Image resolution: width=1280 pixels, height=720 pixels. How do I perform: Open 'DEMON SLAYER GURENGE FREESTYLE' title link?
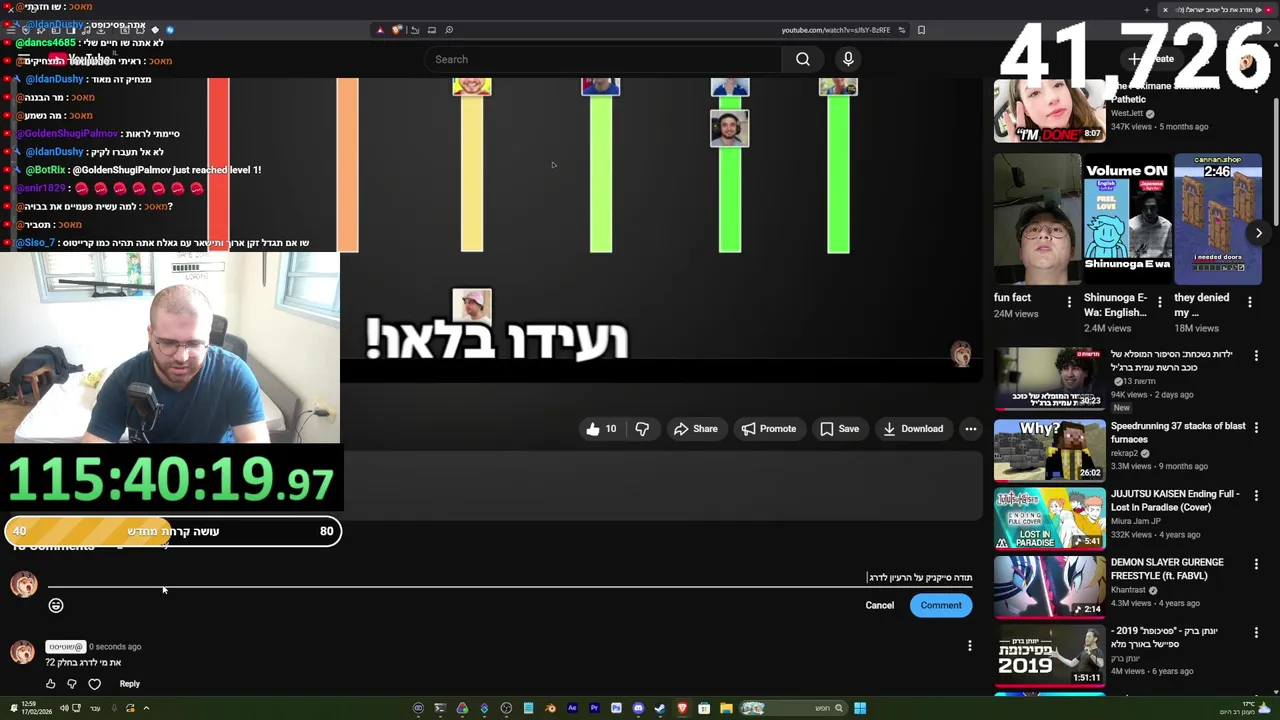click(1167, 569)
